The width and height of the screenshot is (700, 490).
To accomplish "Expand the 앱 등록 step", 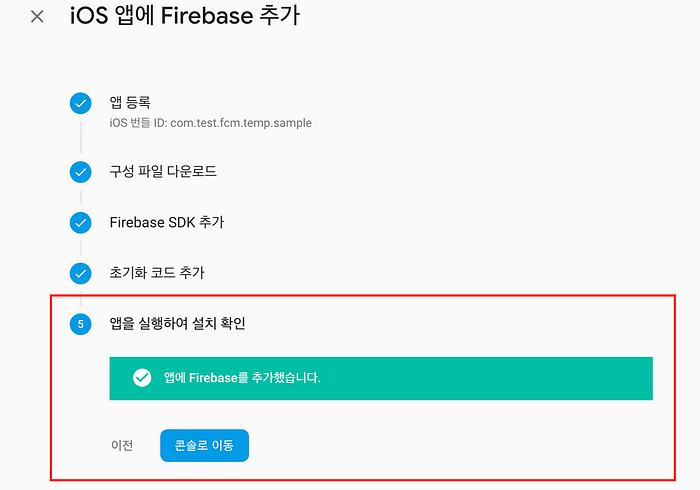I will (130, 103).
